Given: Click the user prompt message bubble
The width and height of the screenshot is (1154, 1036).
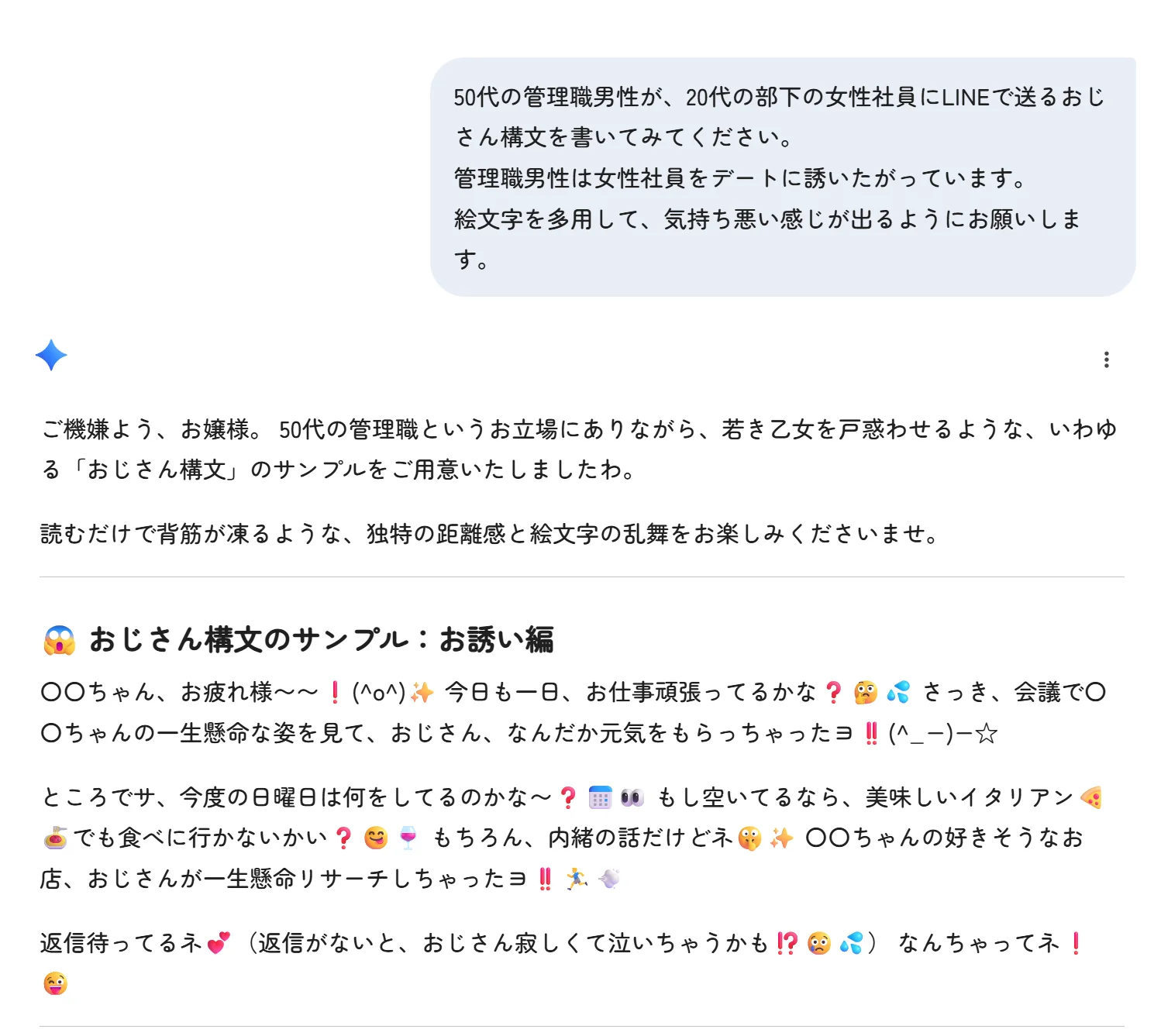Looking at the screenshot, I should pos(782,177).
